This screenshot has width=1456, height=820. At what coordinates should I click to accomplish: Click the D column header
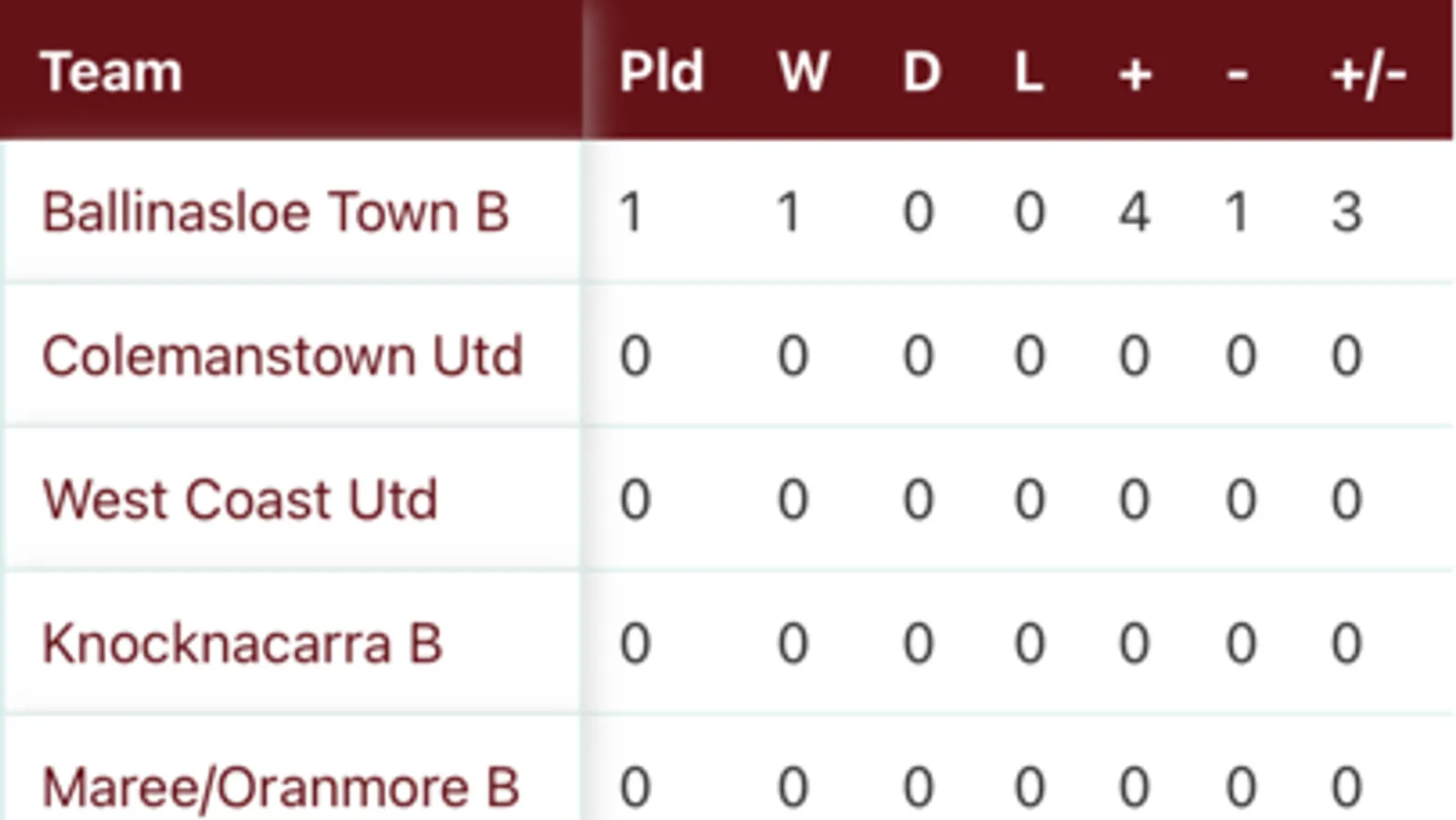921,71
